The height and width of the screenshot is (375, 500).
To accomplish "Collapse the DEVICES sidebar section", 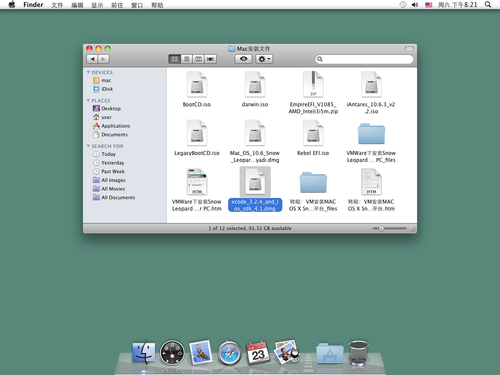I will point(88,72).
